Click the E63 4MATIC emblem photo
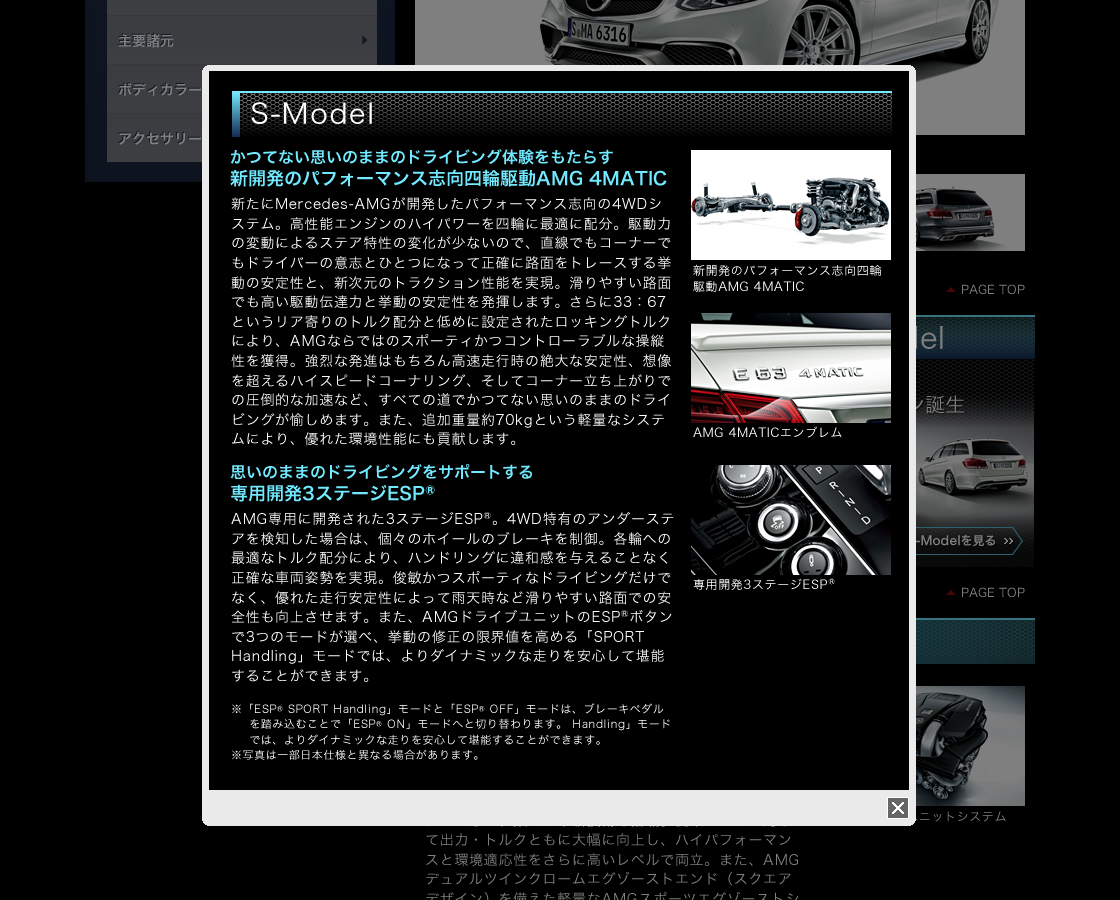 790,368
